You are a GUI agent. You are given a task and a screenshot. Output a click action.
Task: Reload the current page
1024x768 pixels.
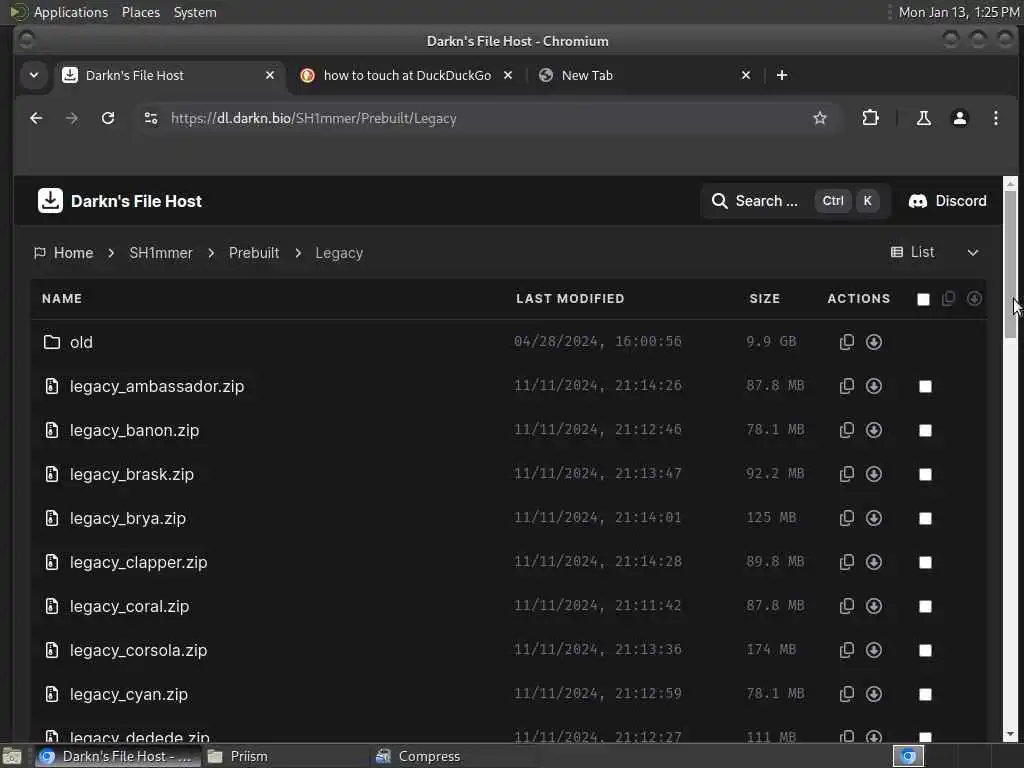108,118
